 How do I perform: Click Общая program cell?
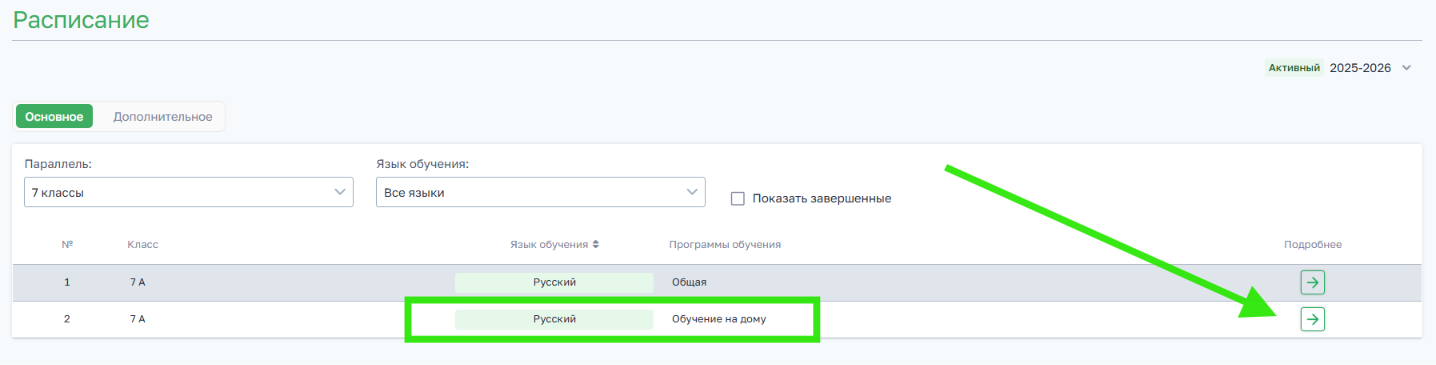689,282
